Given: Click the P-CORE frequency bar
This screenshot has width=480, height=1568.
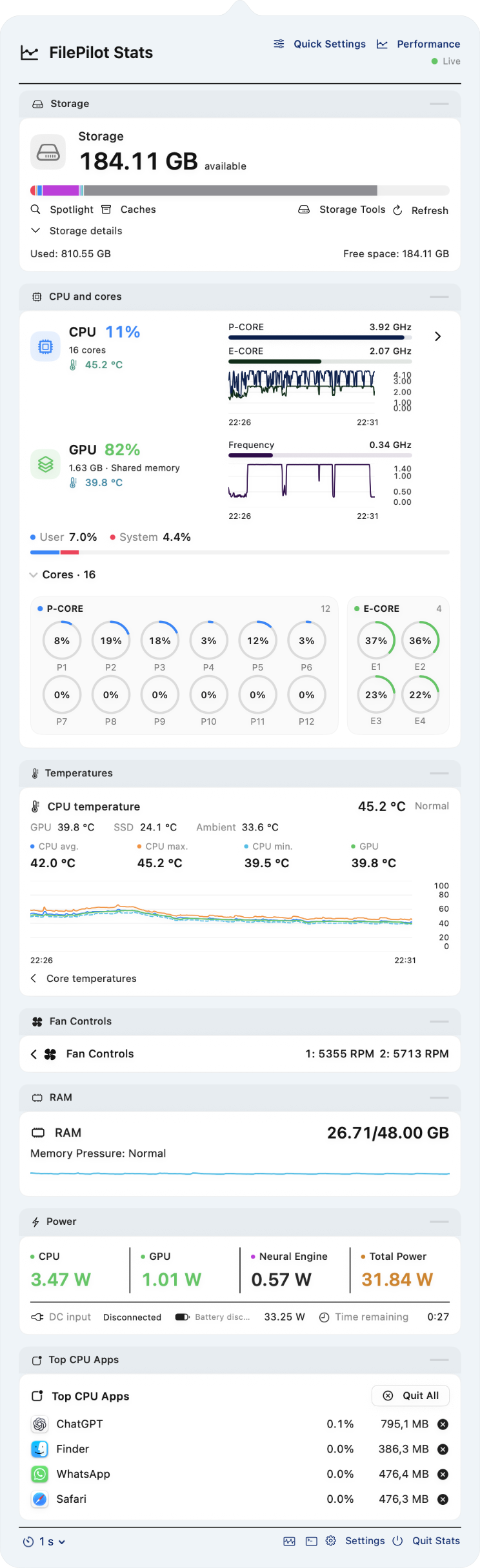Looking at the screenshot, I should pos(320,337).
